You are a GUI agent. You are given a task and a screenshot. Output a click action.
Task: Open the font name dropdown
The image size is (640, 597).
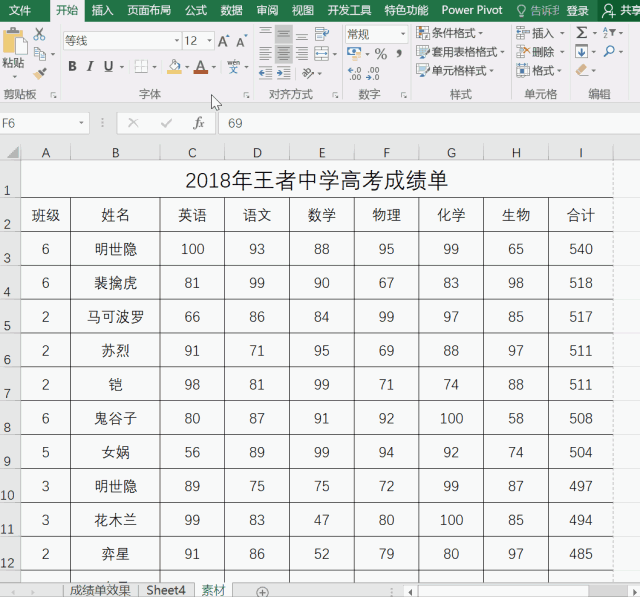pyautogui.click(x=177, y=41)
